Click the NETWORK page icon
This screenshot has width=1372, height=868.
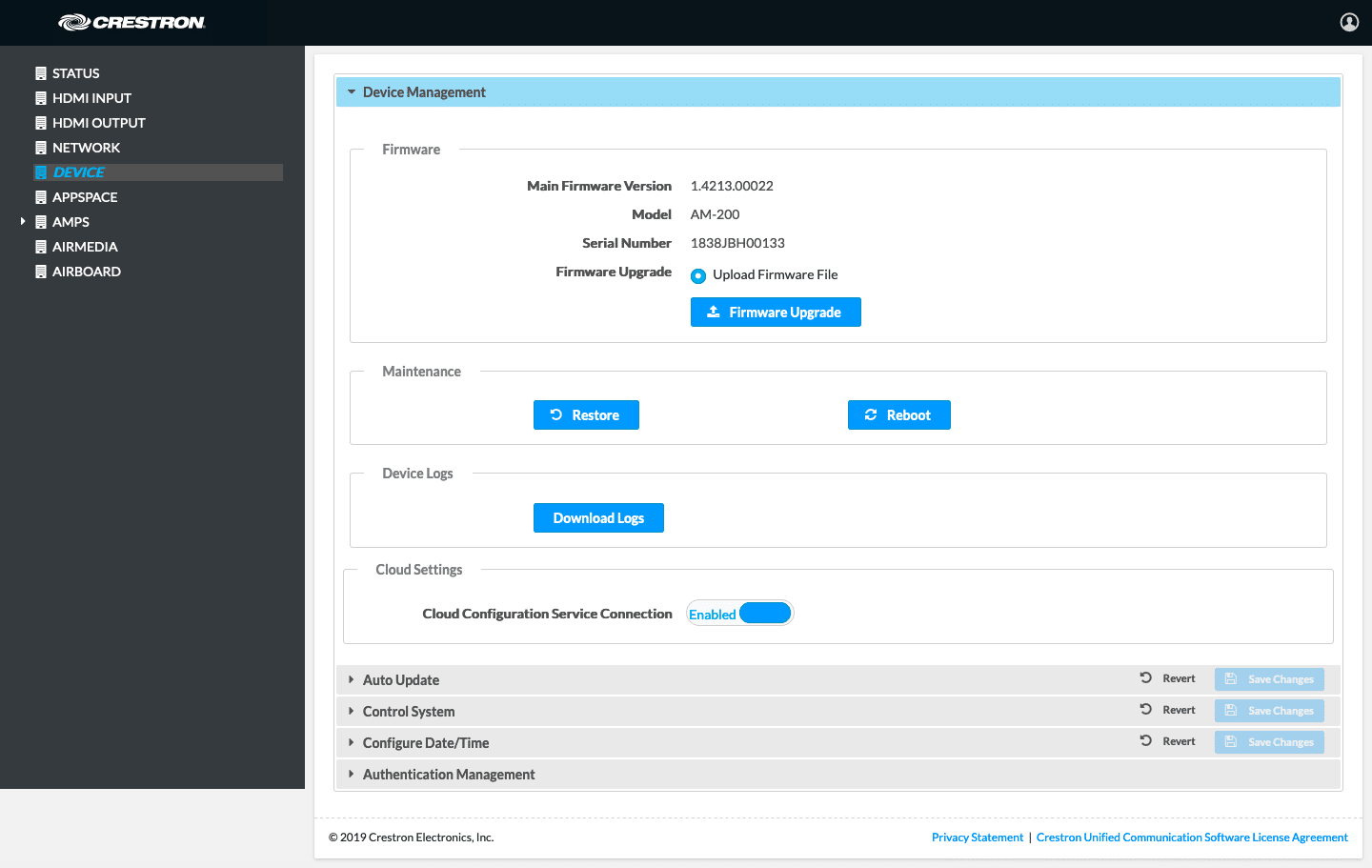tap(41, 148)
